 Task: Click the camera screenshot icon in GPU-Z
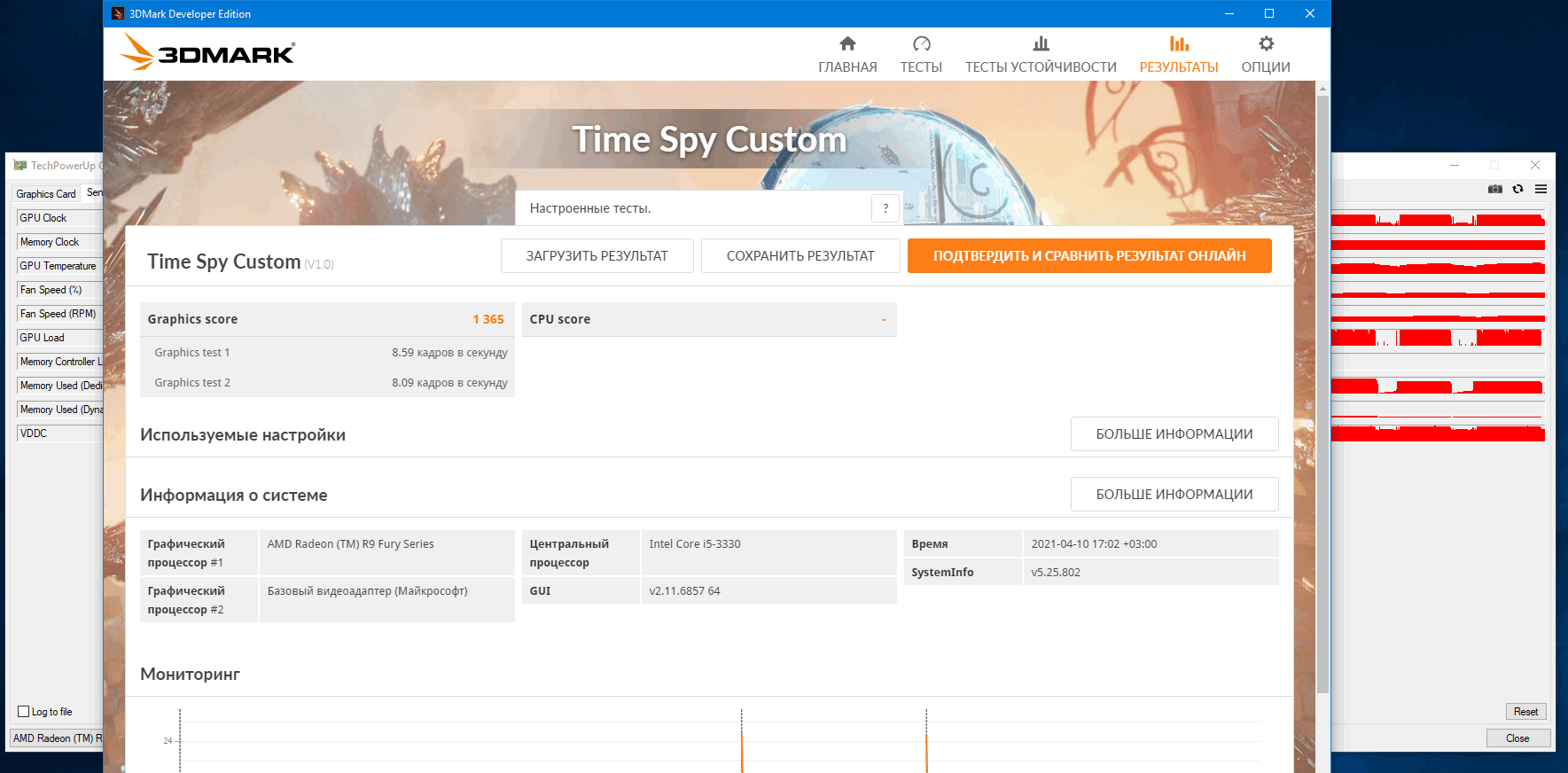[x=1495, y=189]
